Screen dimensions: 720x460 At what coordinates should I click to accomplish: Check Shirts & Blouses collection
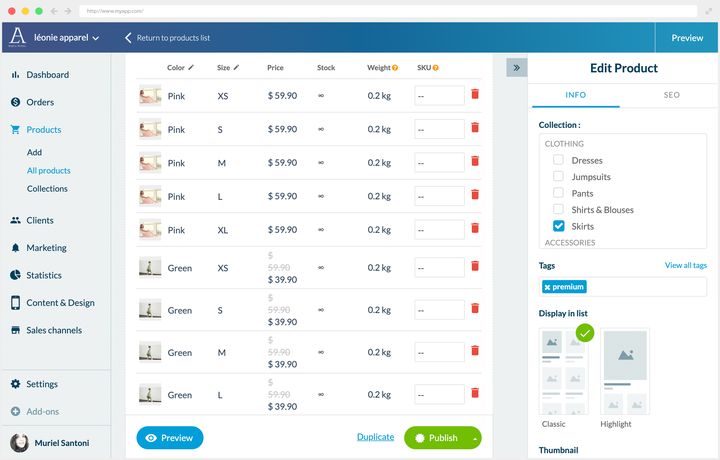pyautogui.click(x=558, y=209)
